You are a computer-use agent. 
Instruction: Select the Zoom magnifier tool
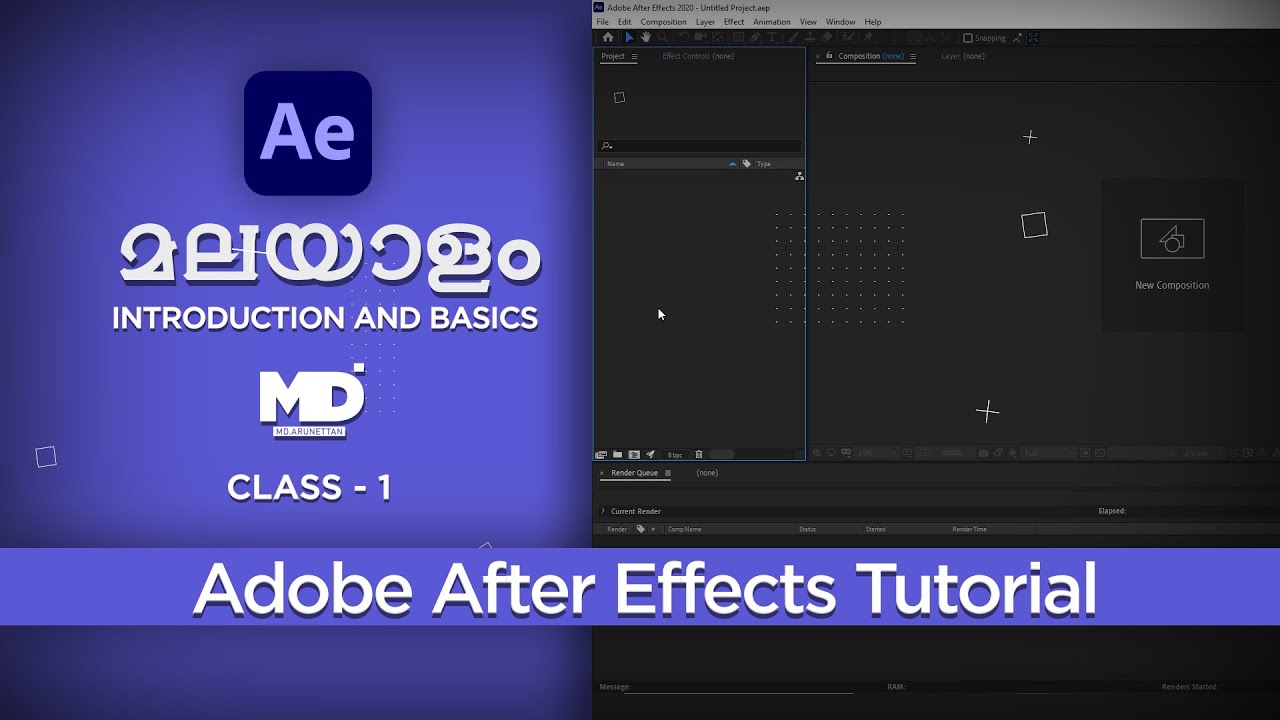click(x=662, y=38)
